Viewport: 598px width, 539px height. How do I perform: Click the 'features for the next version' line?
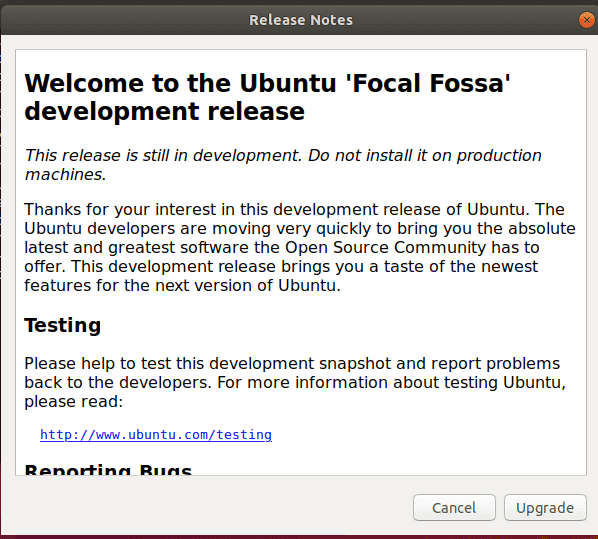182,285
